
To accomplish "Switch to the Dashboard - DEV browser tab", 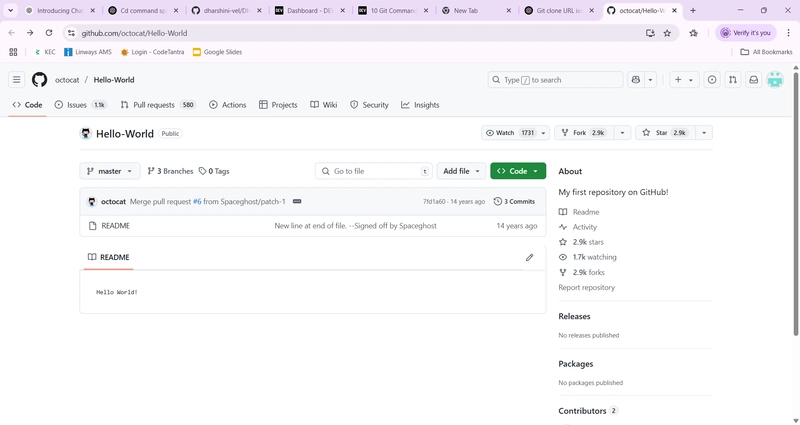I will 310,10.
